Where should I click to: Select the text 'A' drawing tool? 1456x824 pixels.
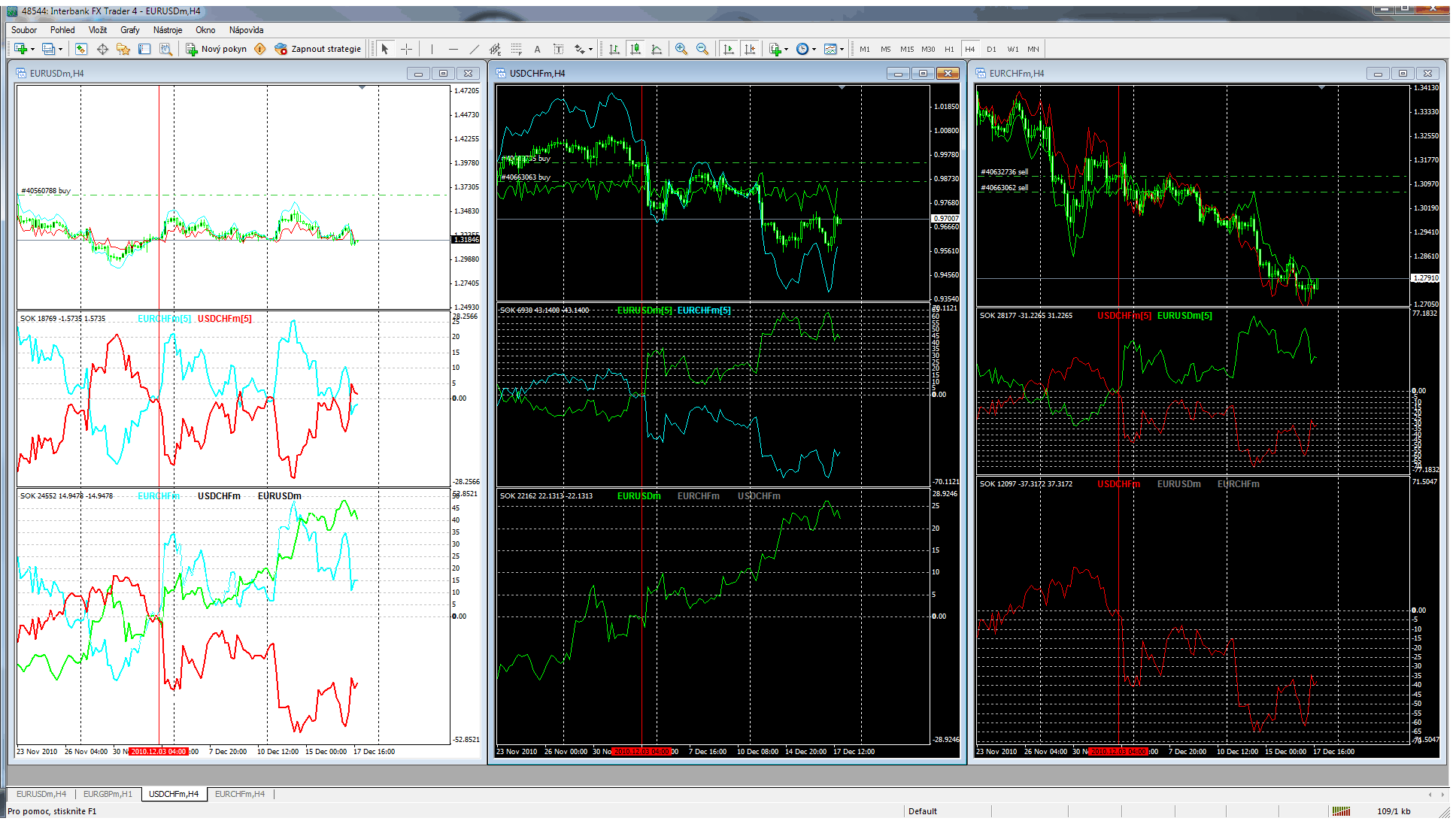537,49
